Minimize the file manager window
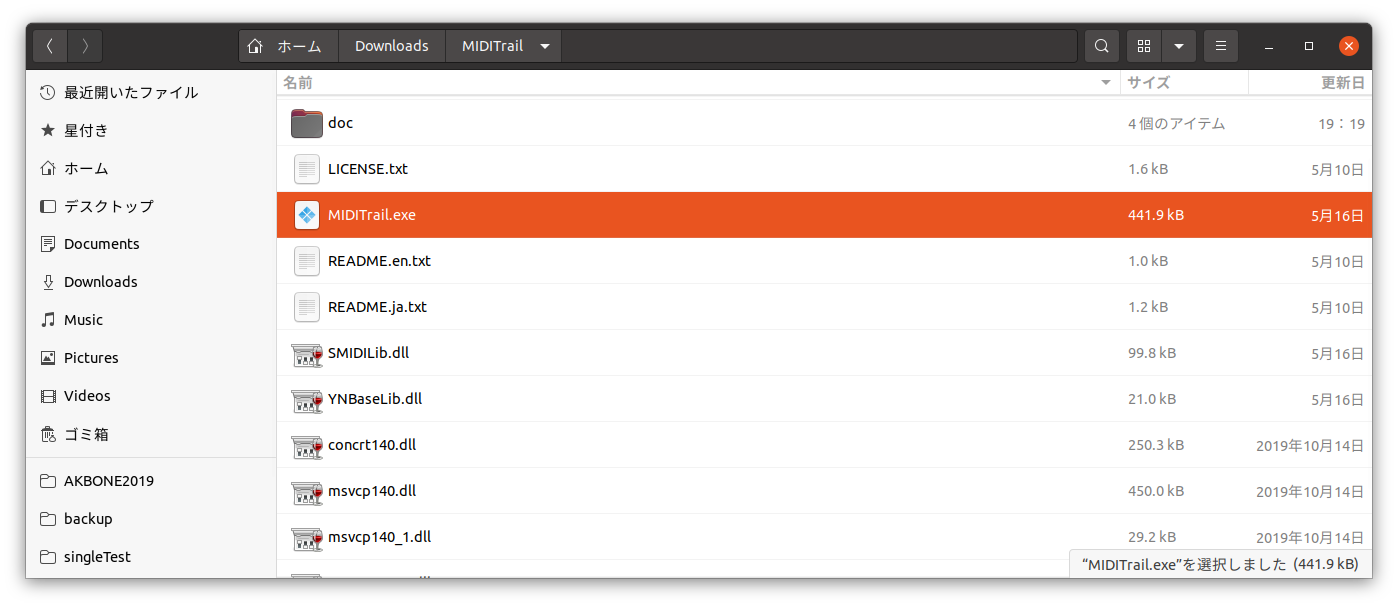This screenshot has width=1398, height=607. [1269, 46]
